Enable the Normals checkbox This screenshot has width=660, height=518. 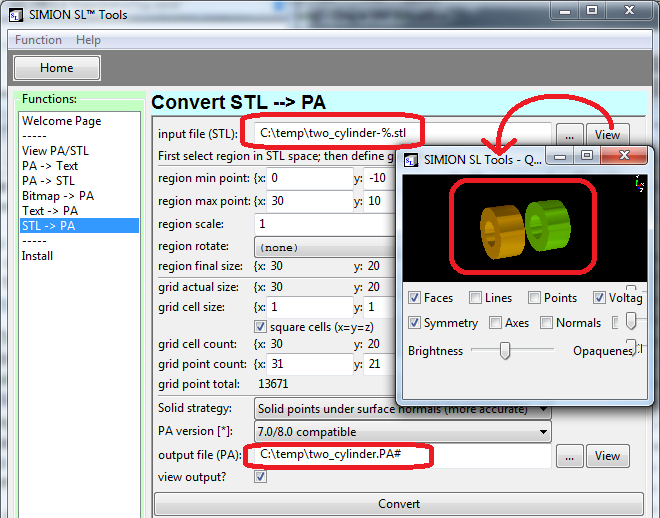tap(546, 323)
